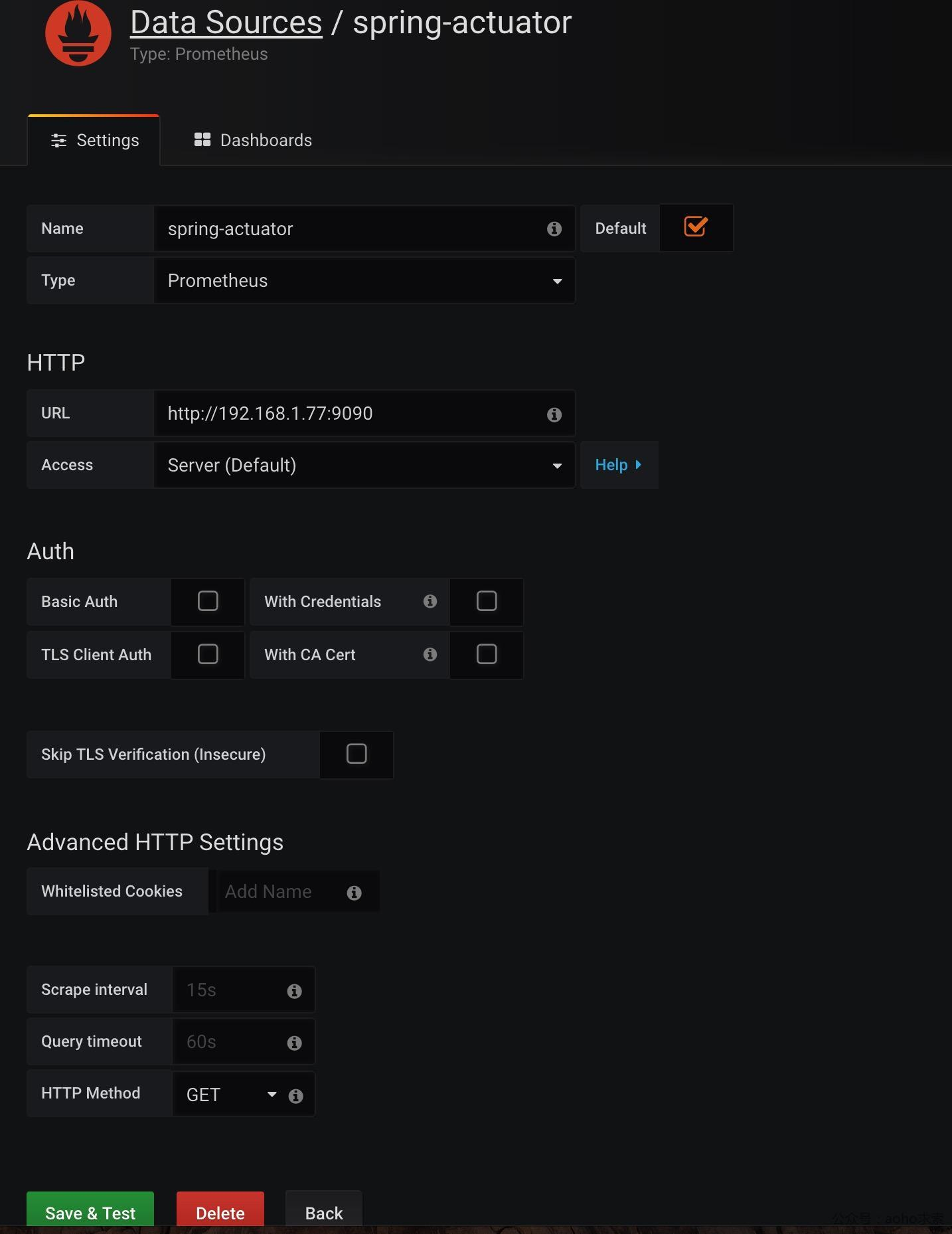Image resolution: width=952 pixels, height=1234 pixels.
Task: Uncheck the Default data source checkbox
Action: coord(696,227)
